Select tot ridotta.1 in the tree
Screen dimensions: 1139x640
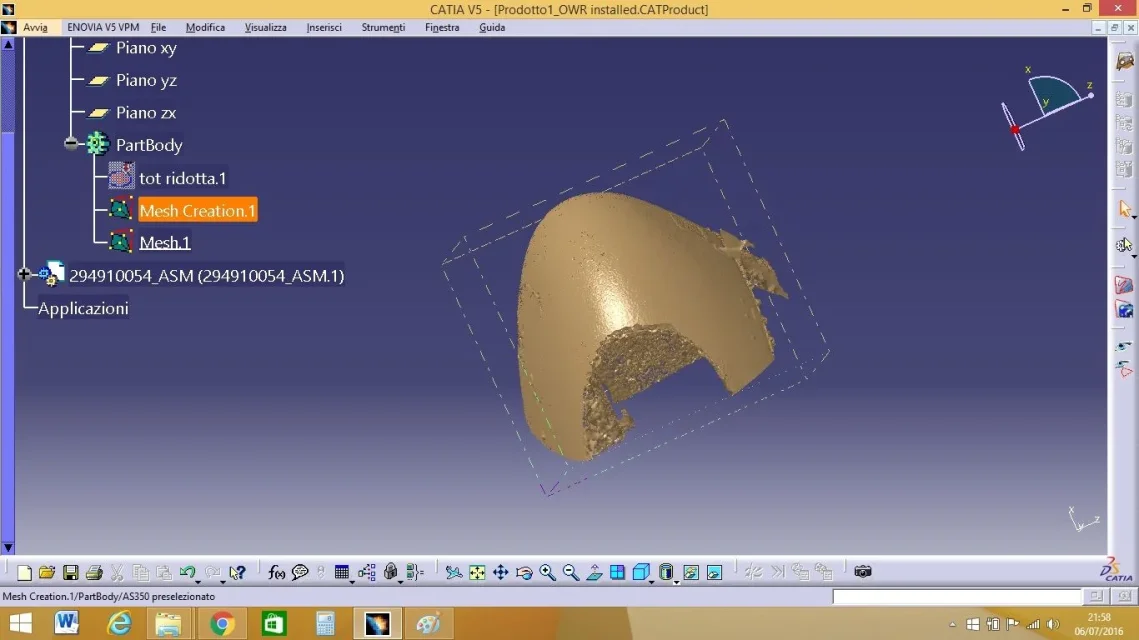click(x=182, y=178)
